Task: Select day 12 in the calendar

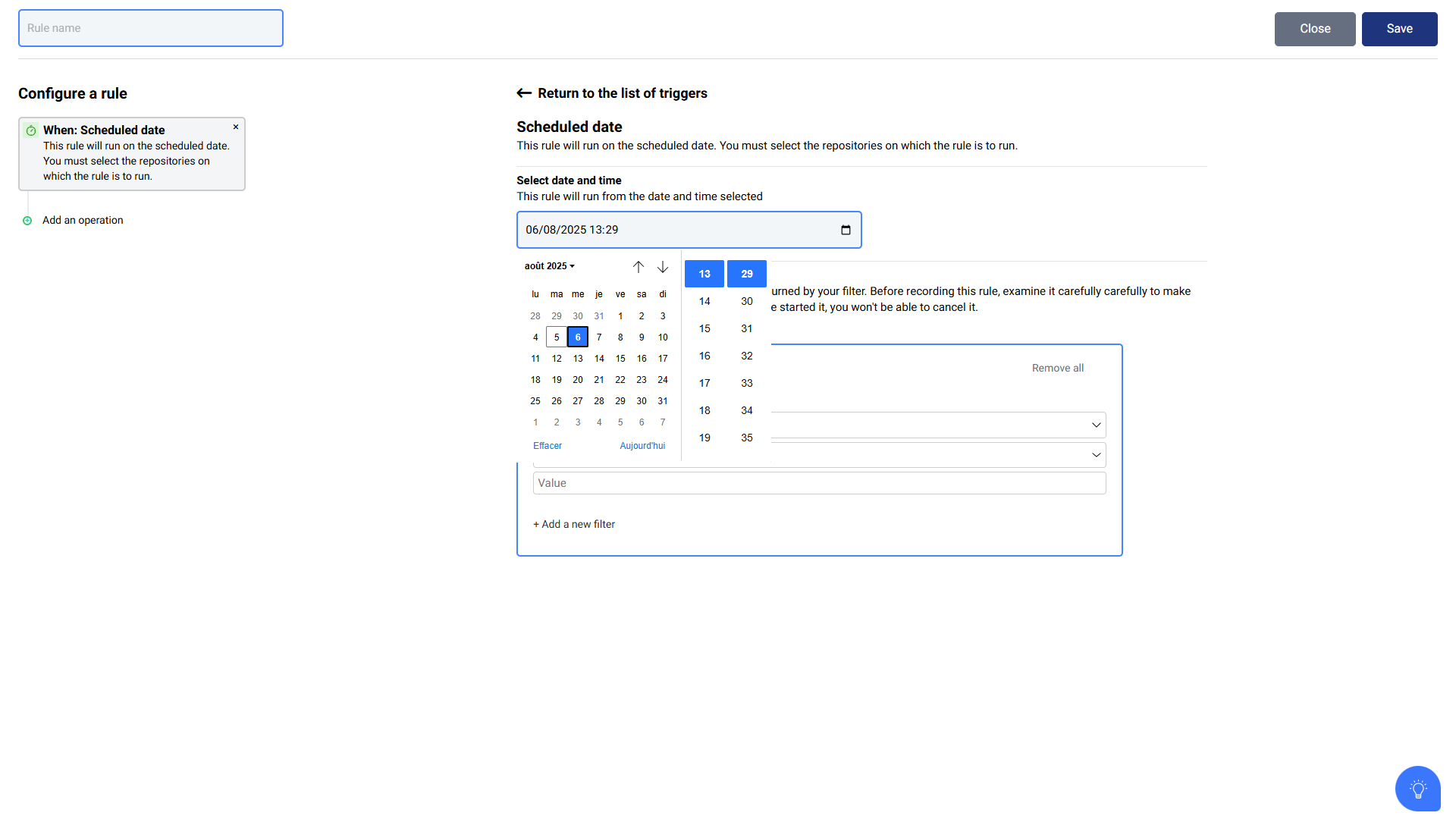Action: [x=557, y=359]
